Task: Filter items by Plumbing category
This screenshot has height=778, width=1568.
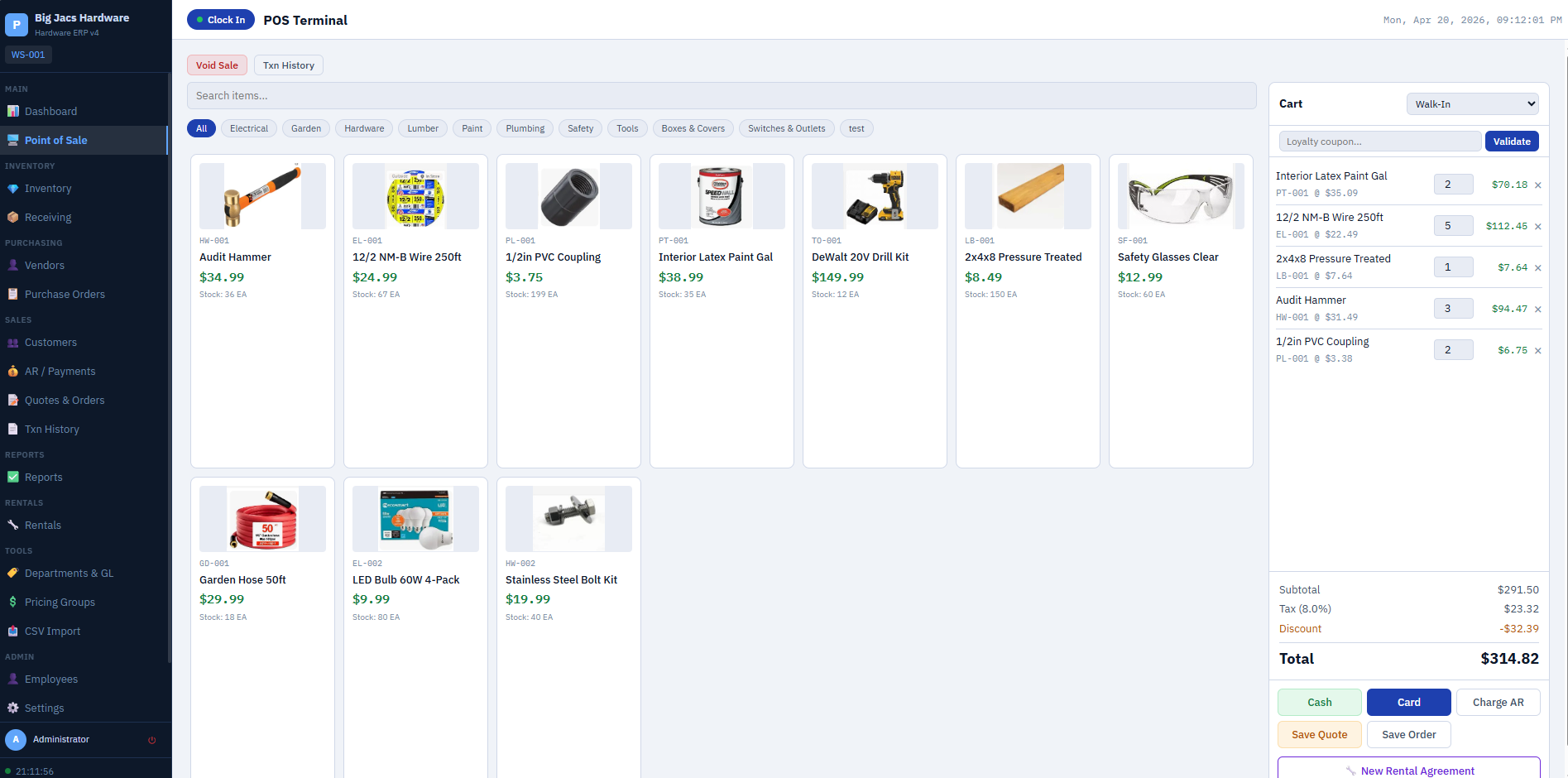Action: (x=525, y=128)
